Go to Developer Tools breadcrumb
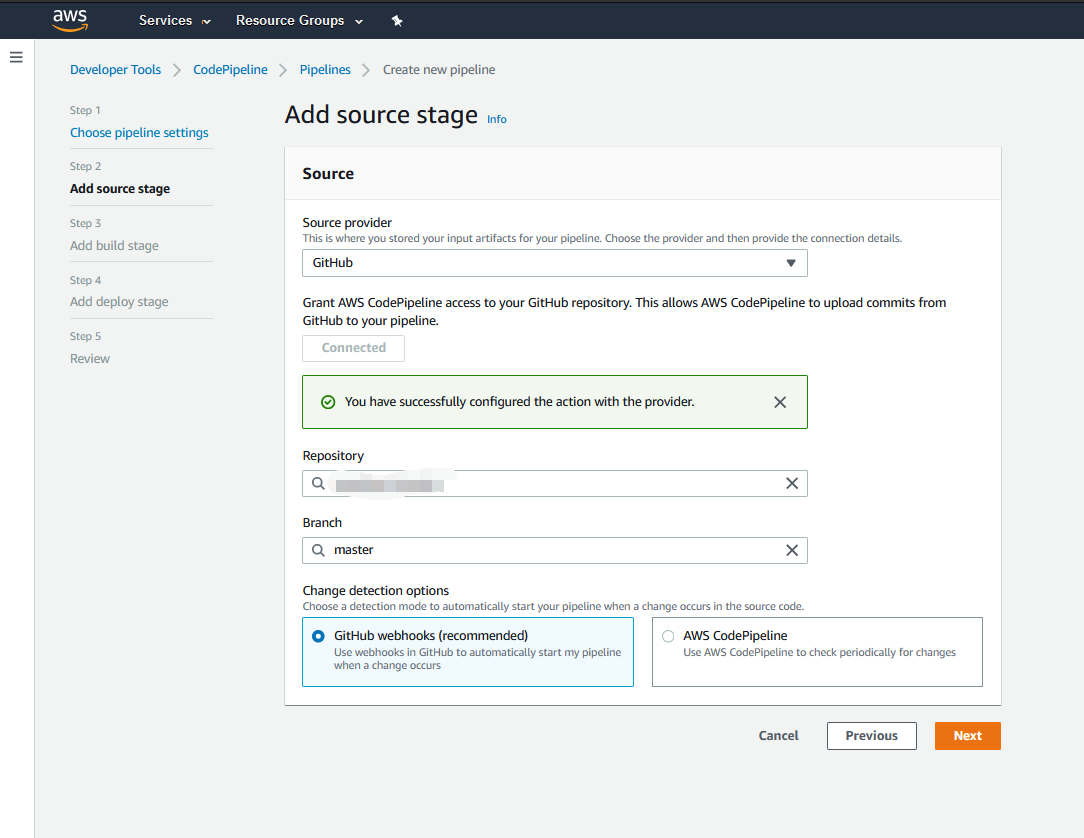Image resolution: width=1084 pixels, height=838 pixels. (x=115, y=70)
